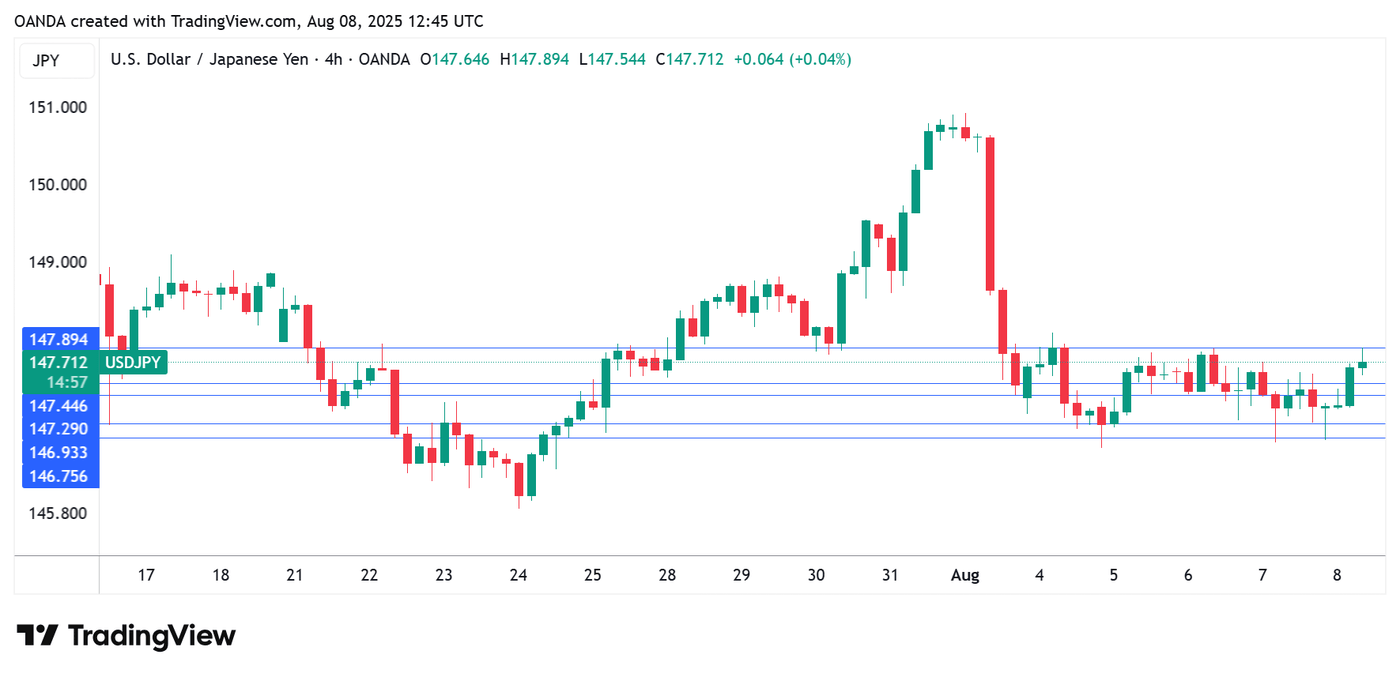
Task: Open the JPY currency selector box
Action: 47,60
